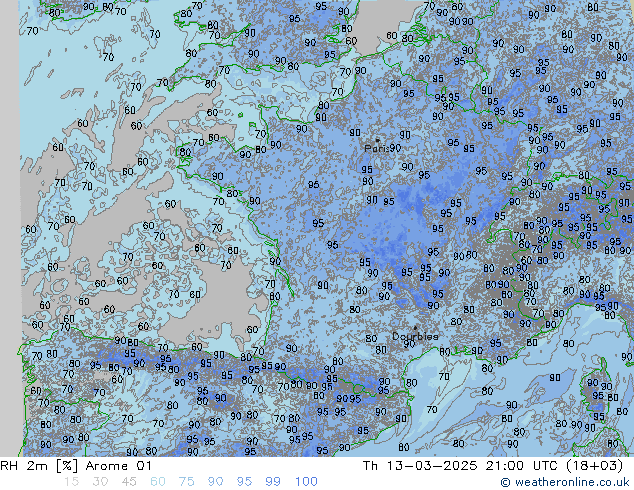Choose the 90 legend color value
The width and height of the screenshot is (634, 490).
216,482
